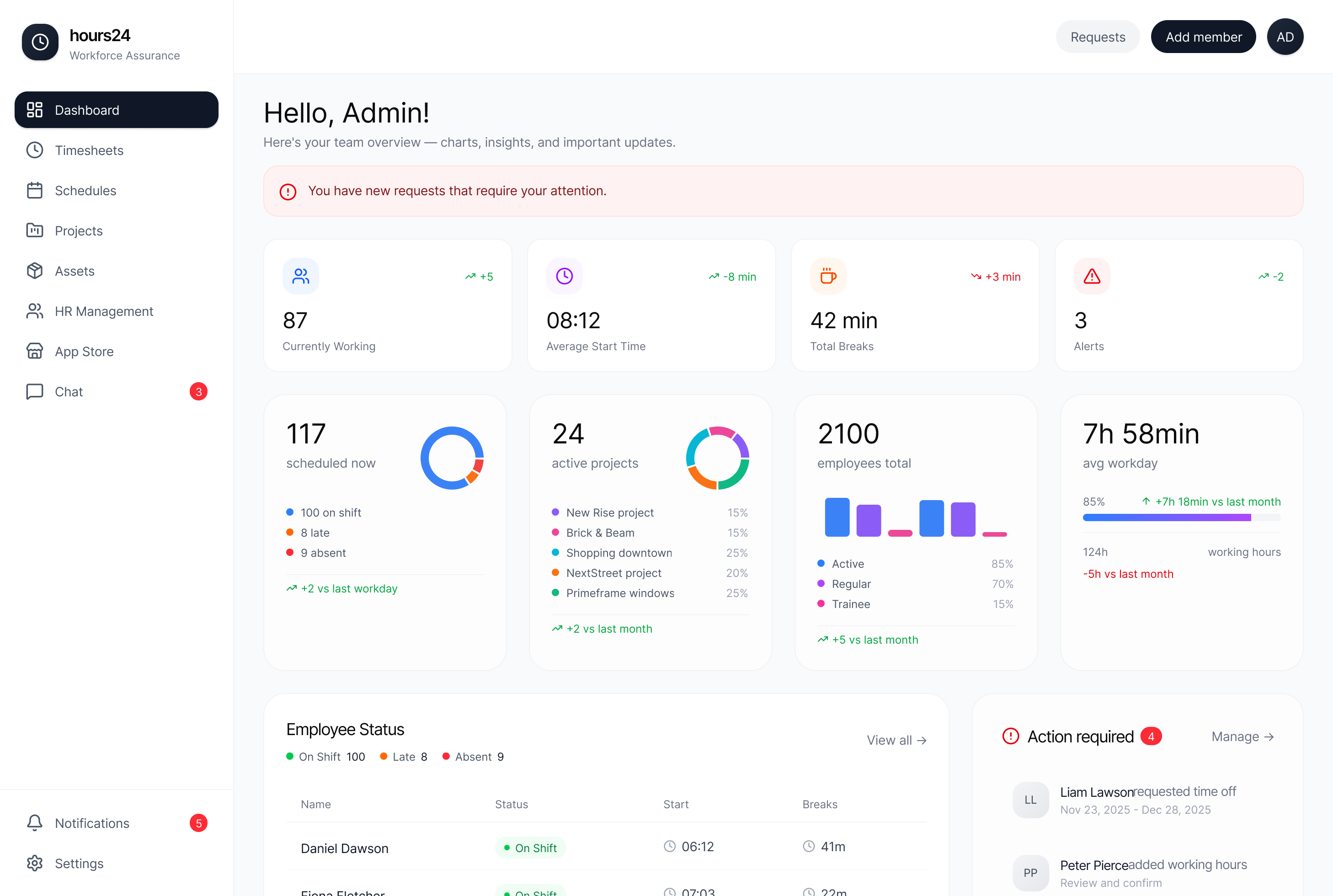1333x896 pixels.
Task: Click the Shopping downtown project row
Action: coord(650,553)
